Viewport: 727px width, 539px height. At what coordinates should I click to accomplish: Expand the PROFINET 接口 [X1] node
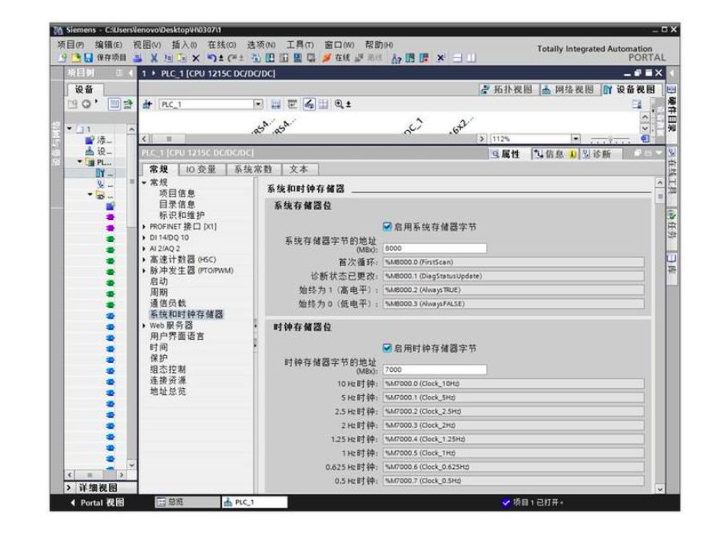click(x=144, y=227)
